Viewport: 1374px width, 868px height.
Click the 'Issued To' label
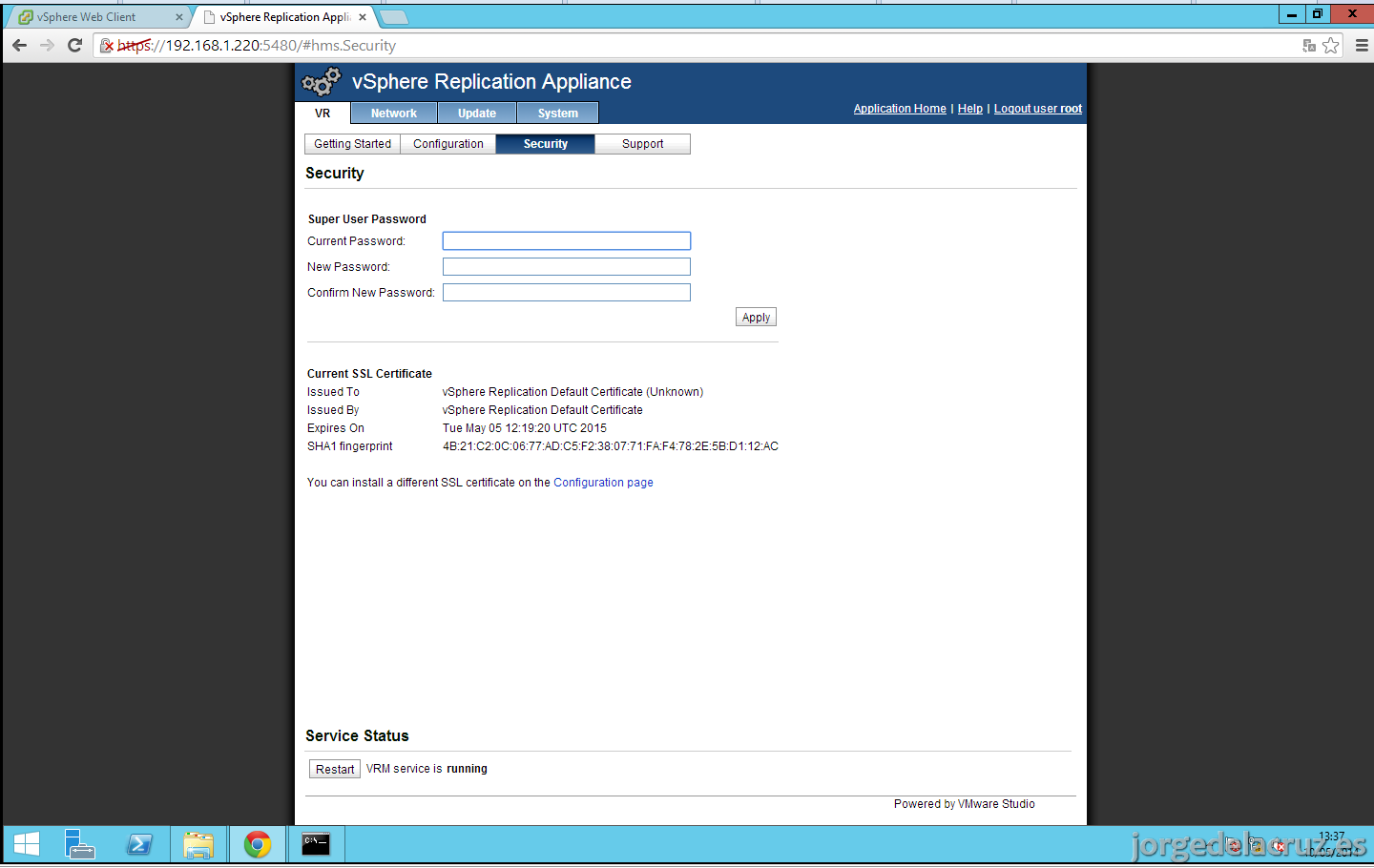click(333, 392)
